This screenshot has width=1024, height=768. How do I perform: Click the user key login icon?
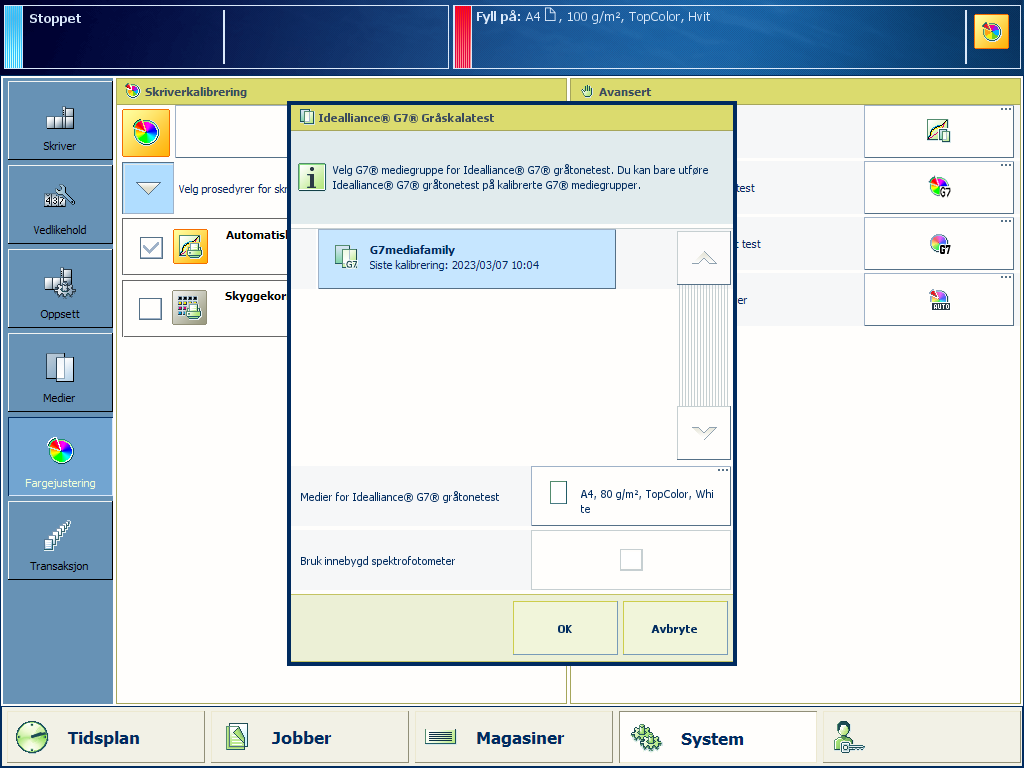click(848, 737)
